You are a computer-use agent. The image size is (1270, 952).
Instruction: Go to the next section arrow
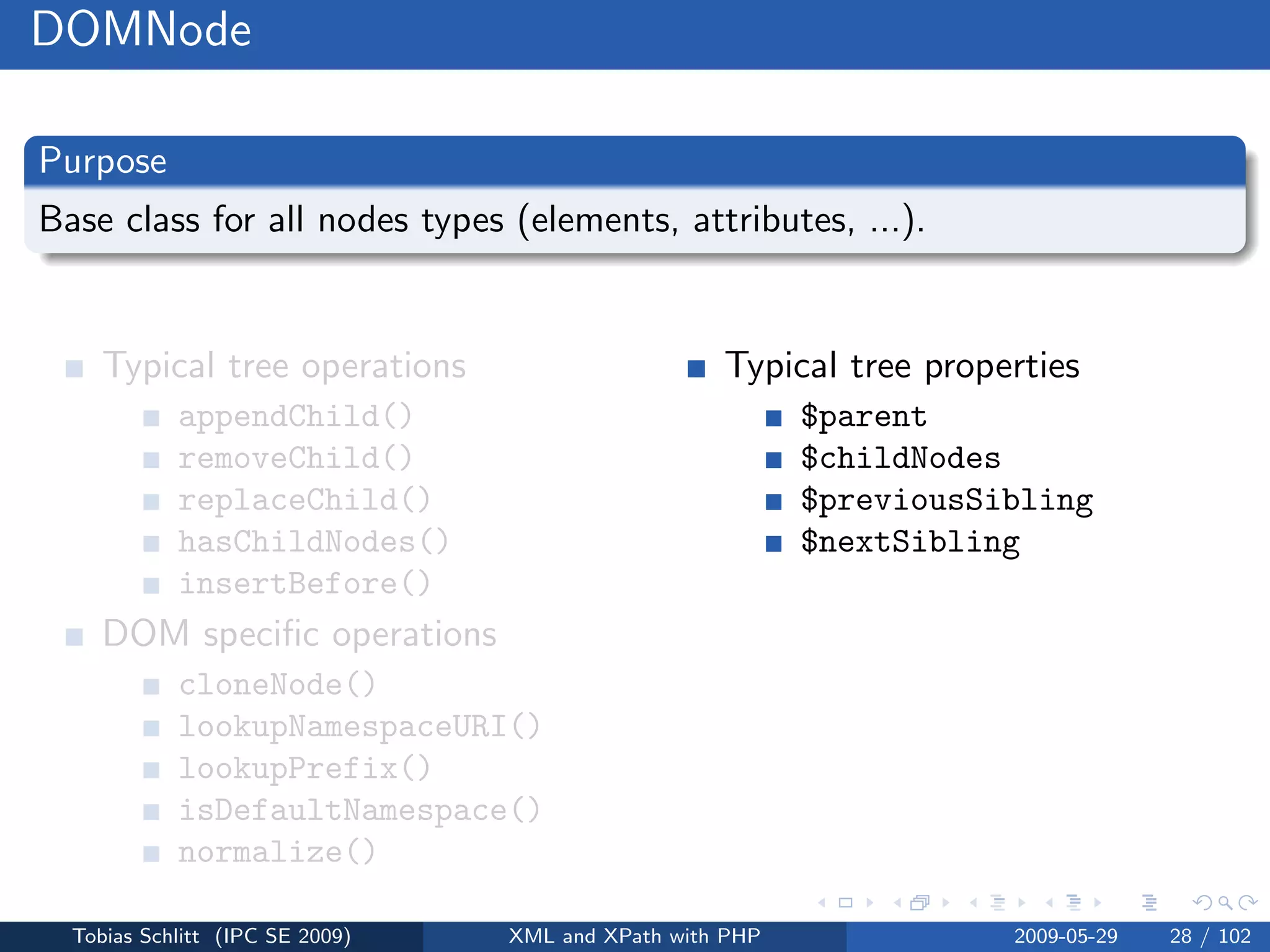click(x=1098, y=903)
